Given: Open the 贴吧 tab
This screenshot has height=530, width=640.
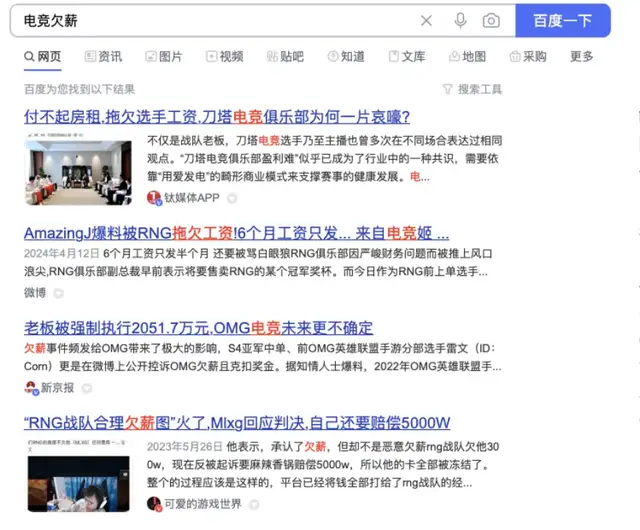Looking at the screenshot, I should pyautogui.click(x=285, y=56).
